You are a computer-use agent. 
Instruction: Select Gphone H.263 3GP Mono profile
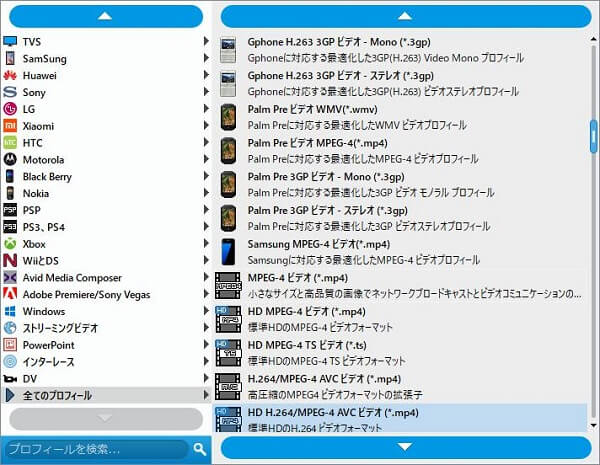[x=400, y=50]
